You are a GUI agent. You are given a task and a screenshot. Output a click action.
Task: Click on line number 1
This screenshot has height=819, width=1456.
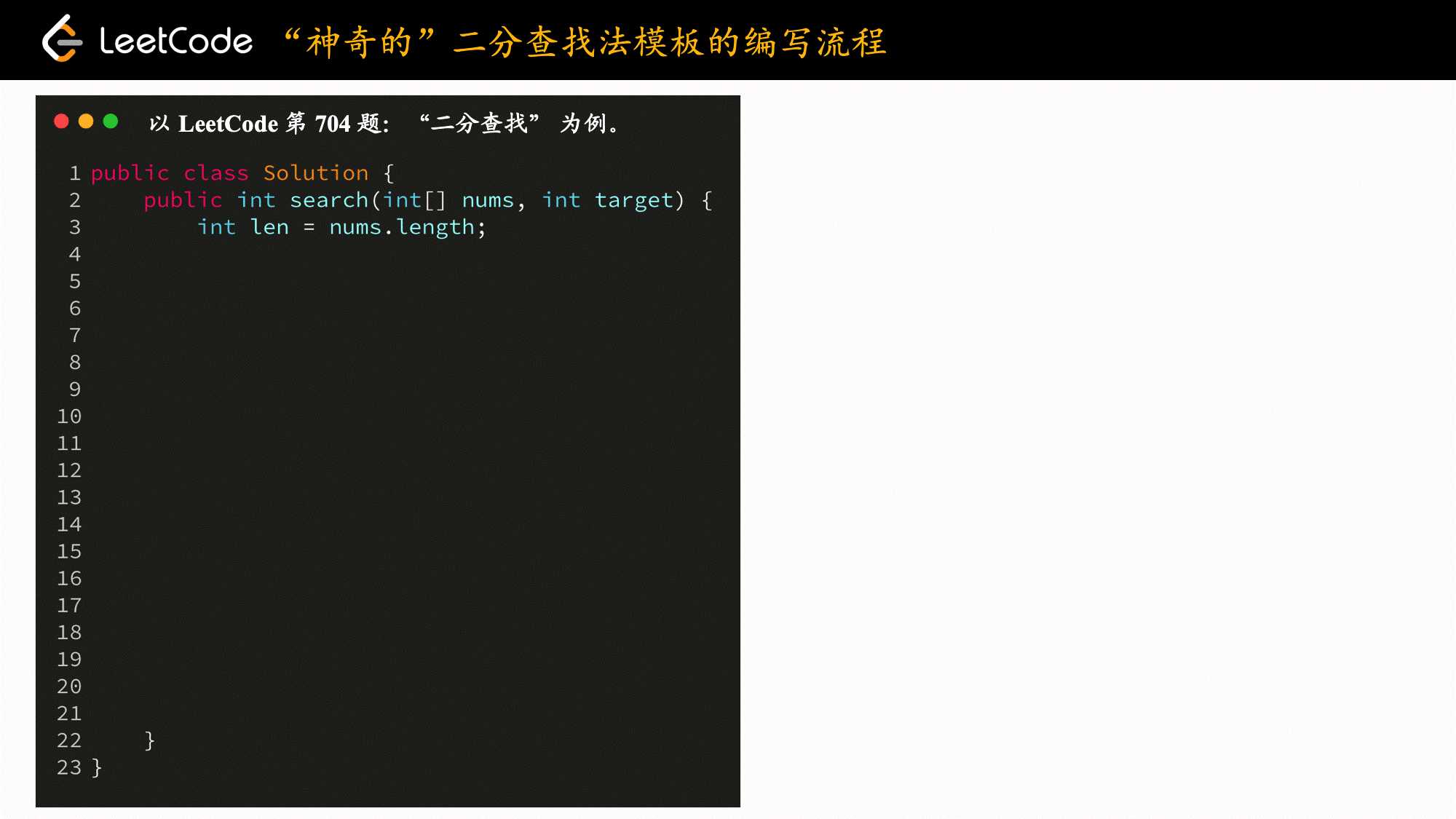pos(75,172)
